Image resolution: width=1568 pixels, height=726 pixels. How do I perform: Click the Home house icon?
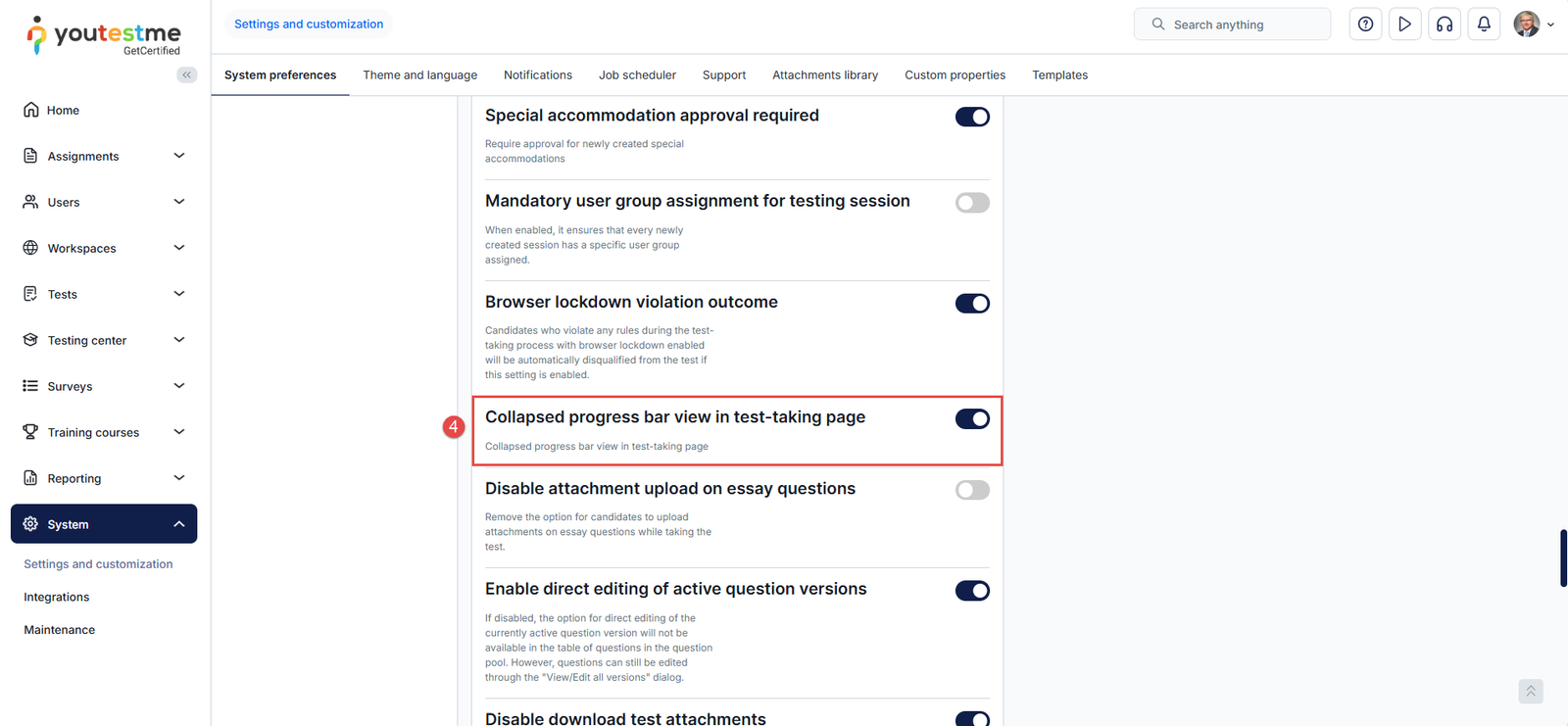[x=31, y=110]
